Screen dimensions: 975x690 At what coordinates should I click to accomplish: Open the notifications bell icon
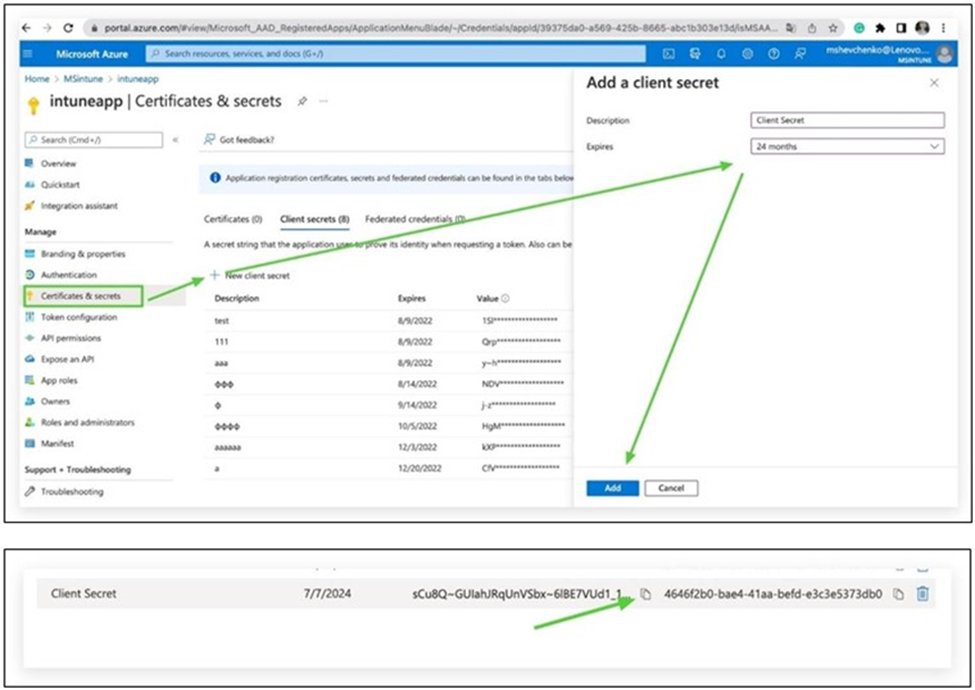721,53
